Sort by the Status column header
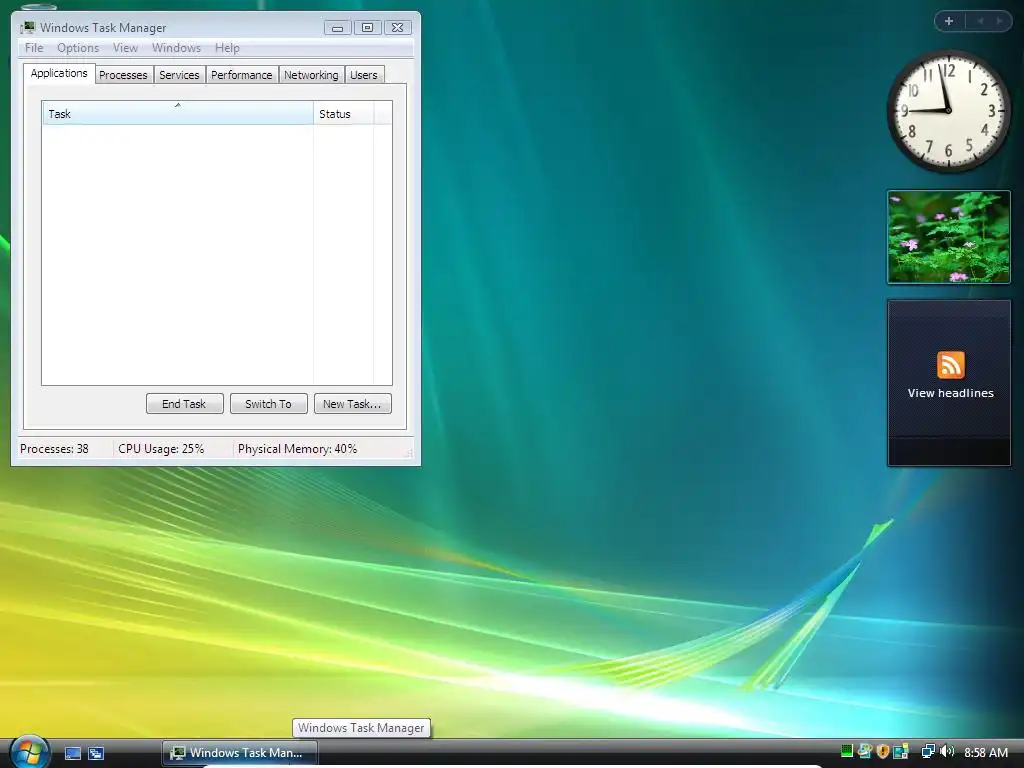 coord(344,113)
